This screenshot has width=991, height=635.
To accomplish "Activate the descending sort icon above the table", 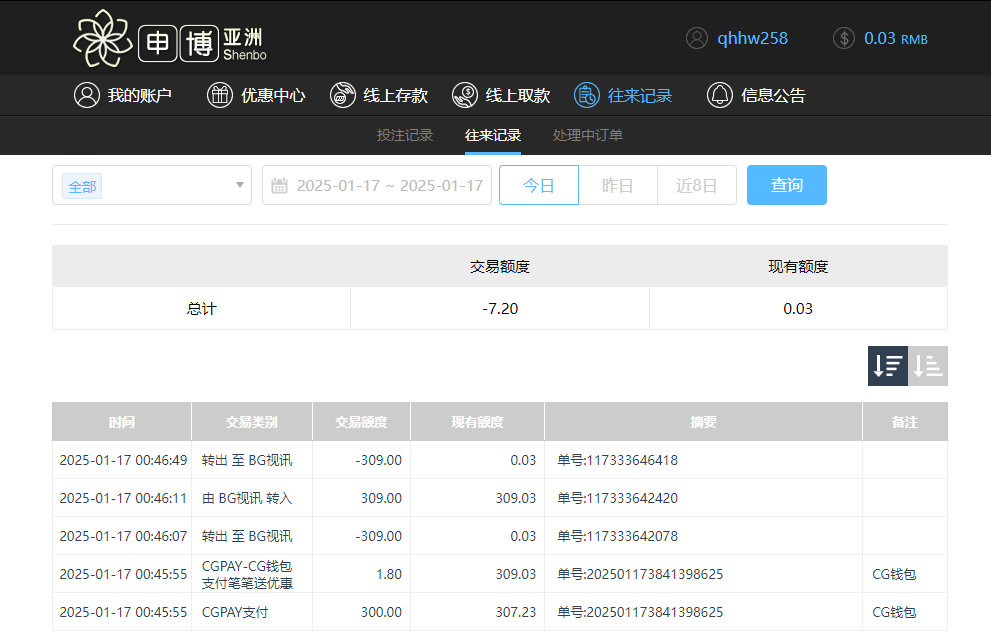I will [x=887, y=365].
